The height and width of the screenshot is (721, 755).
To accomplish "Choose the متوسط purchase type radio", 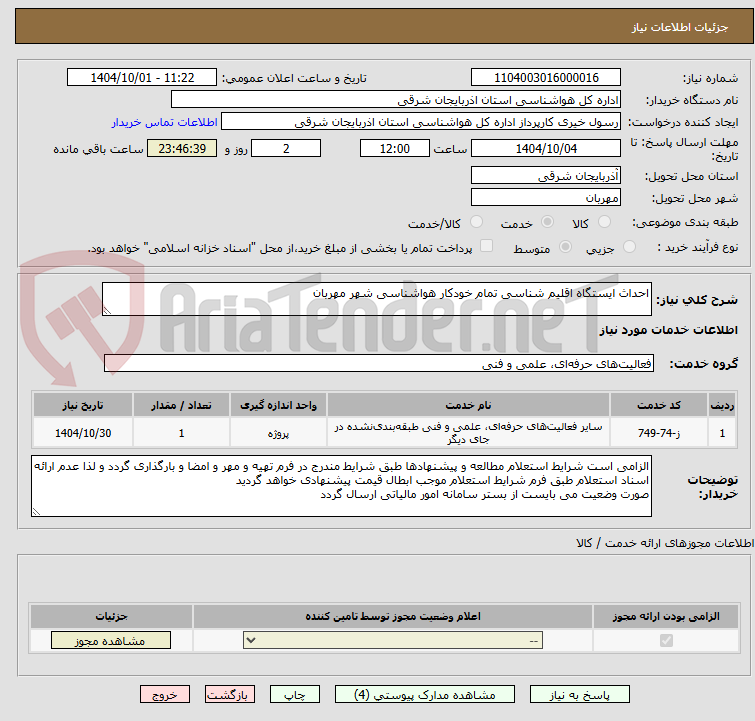I will (x=565, y=247).
